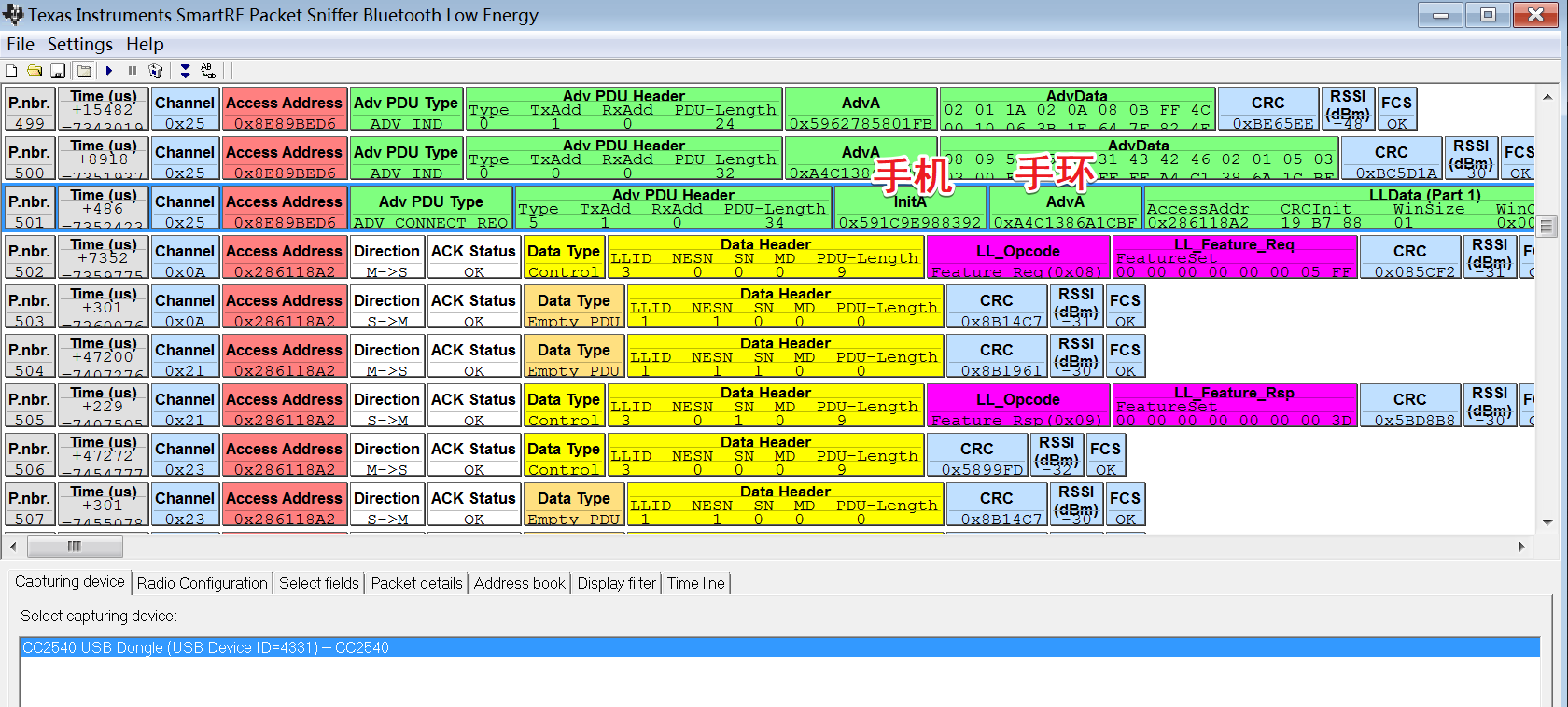
Task: Select packet number 501 cell
Action: 30,208
